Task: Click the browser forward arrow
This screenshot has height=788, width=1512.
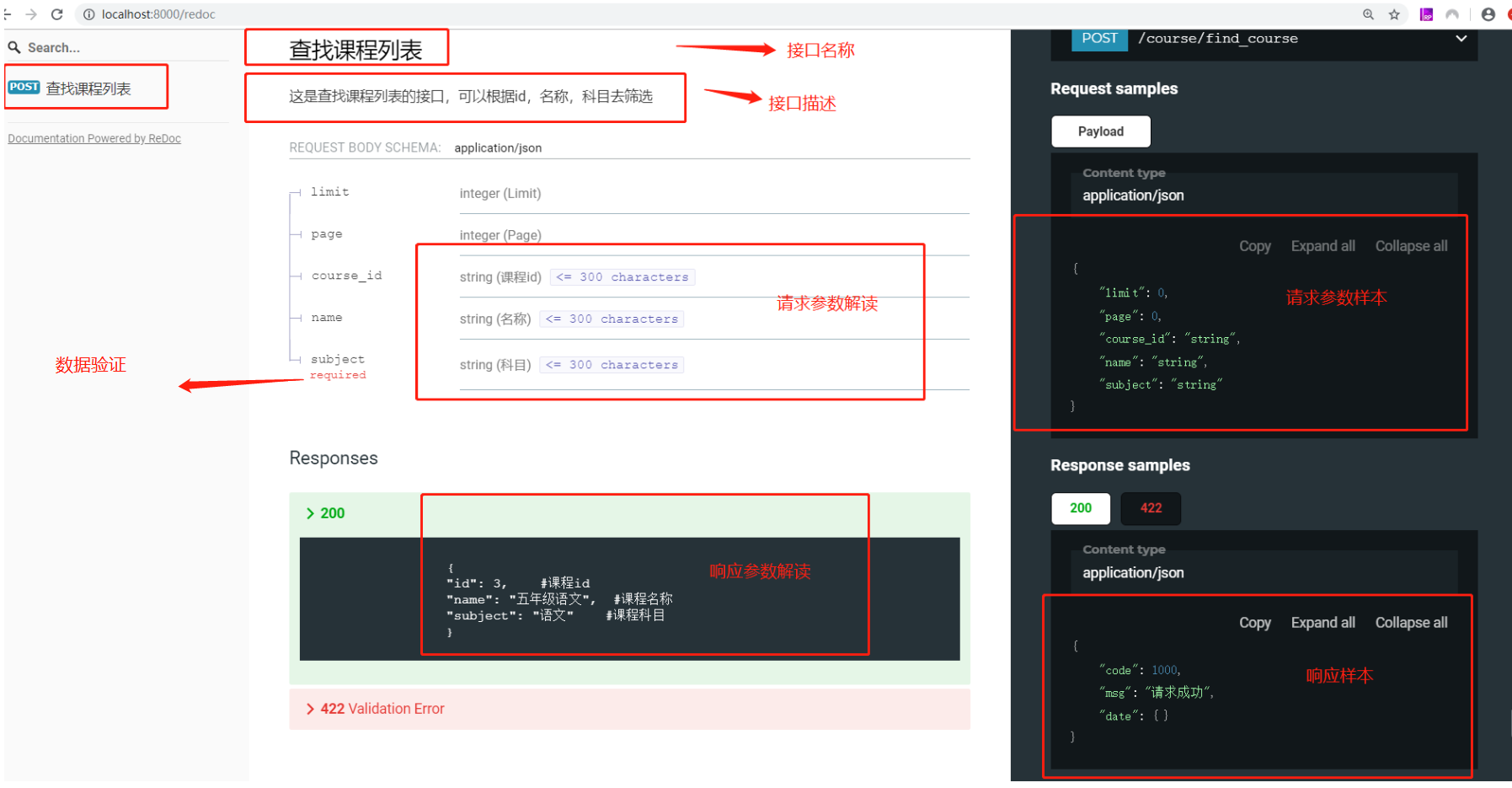Action: (x=31, y=14)
